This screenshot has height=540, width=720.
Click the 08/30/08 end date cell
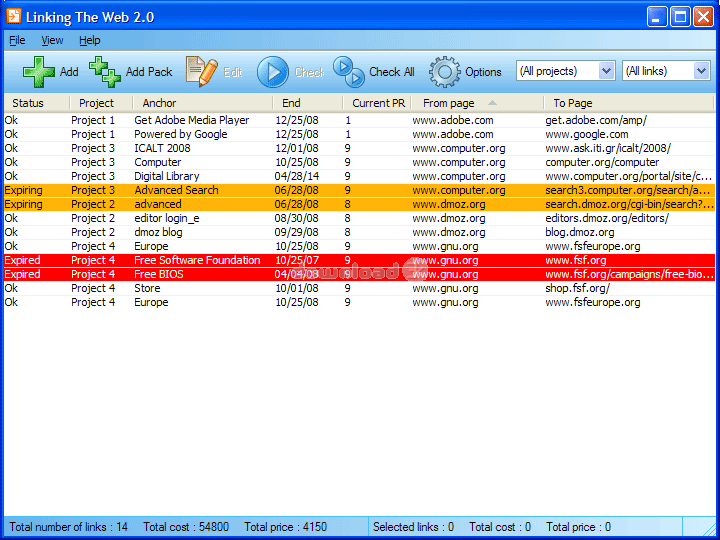click(297, 219)
